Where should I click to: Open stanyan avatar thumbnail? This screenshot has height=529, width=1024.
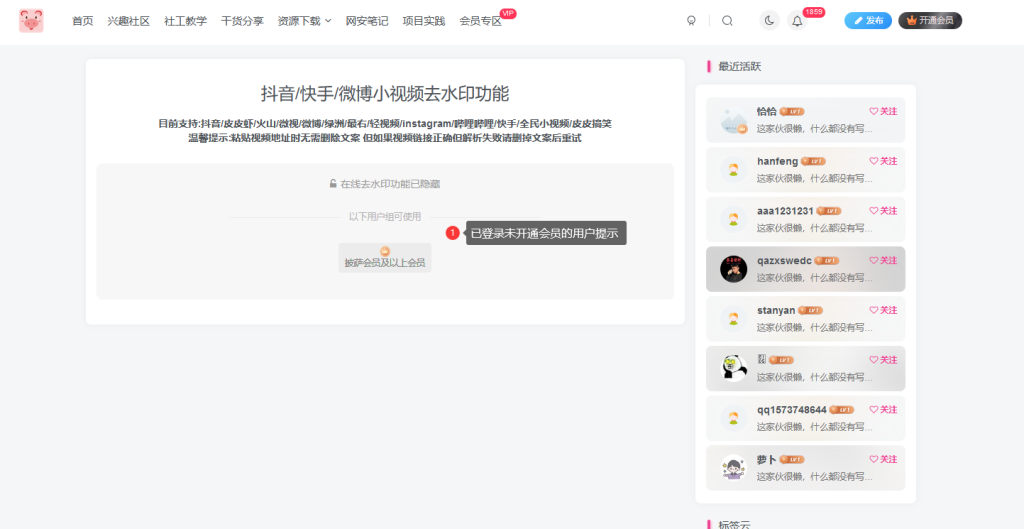(x=733, y=319)
